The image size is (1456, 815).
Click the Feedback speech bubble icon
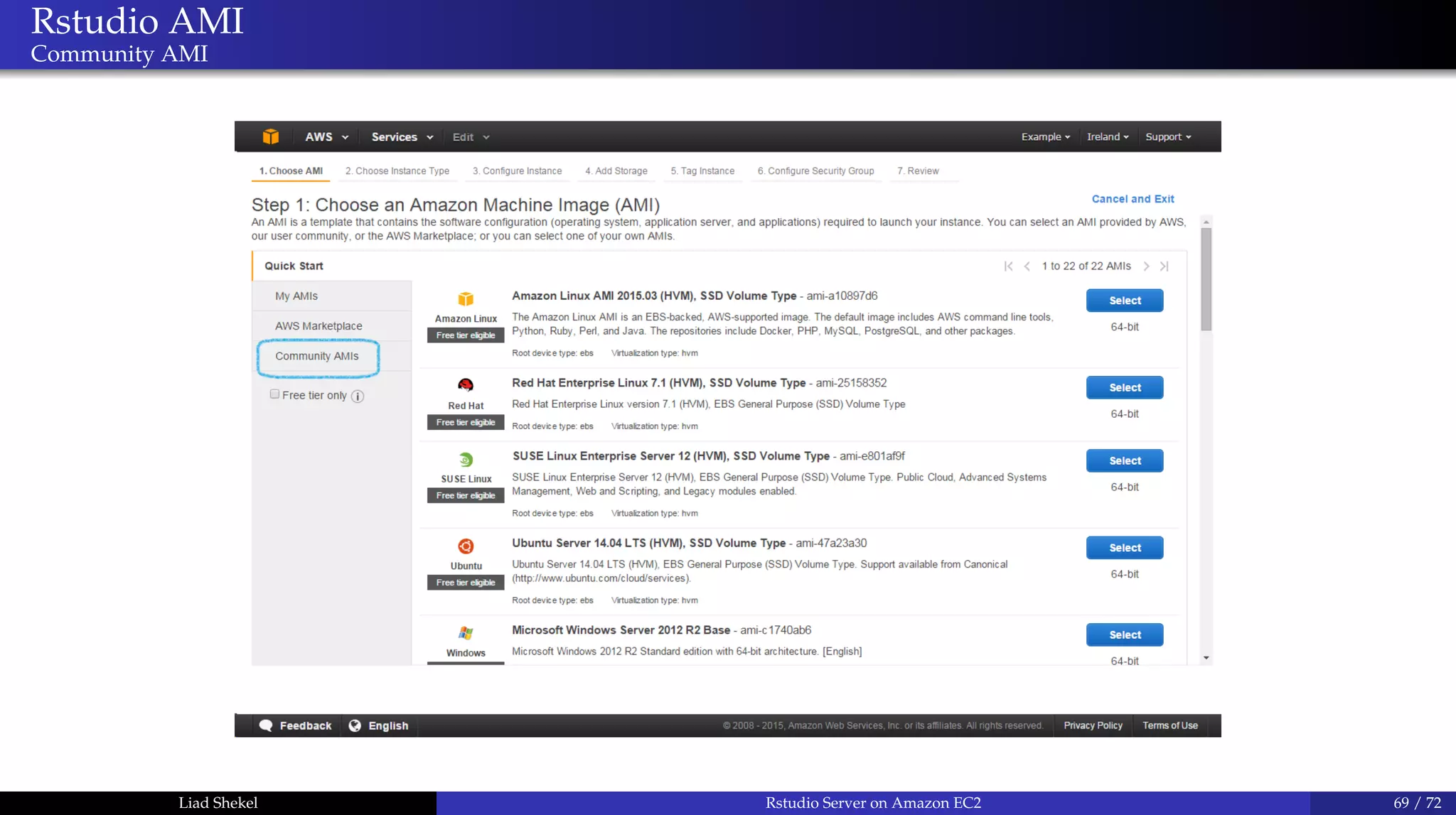[x=266, y=725]
